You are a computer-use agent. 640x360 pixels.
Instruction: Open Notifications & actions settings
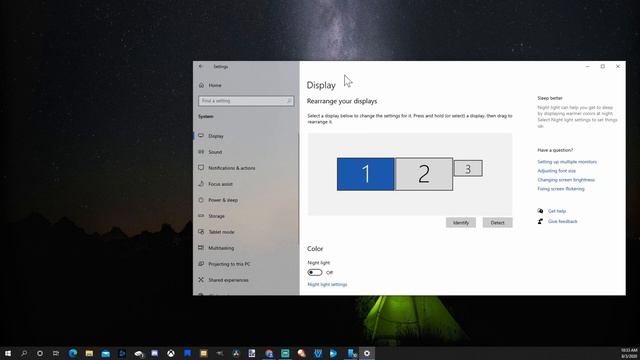click(x=232, y=168)
